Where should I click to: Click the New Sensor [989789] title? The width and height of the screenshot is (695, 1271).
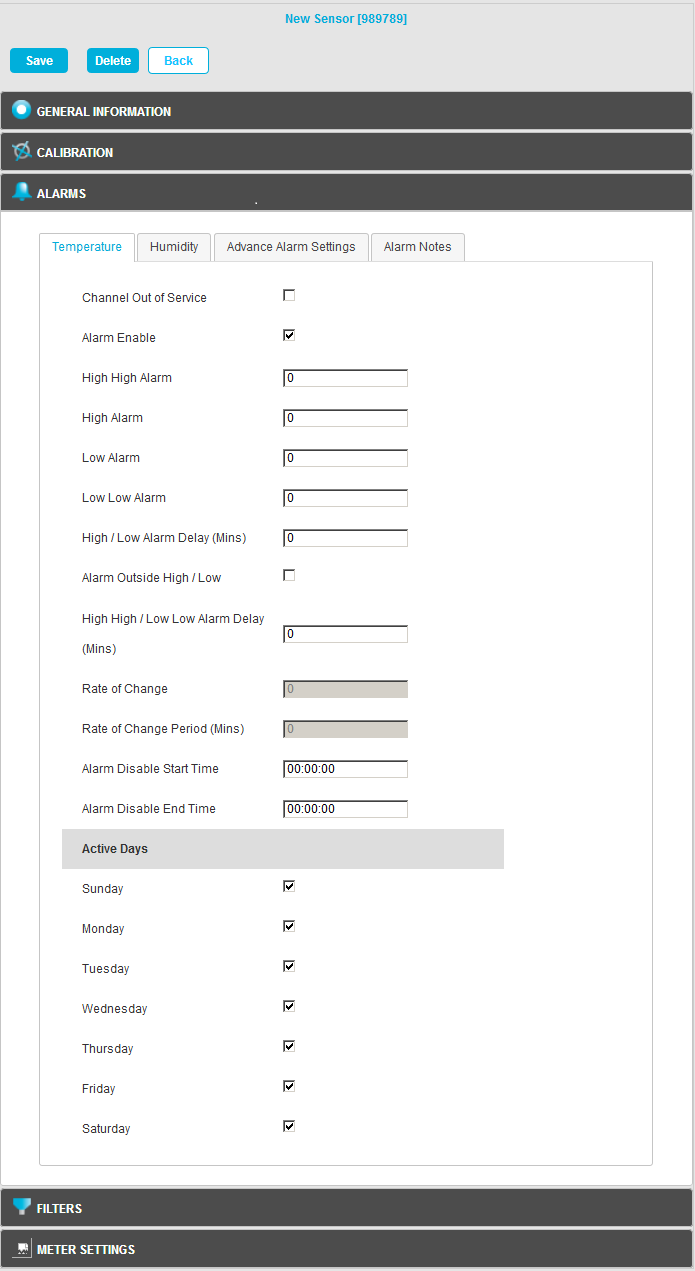346,19
